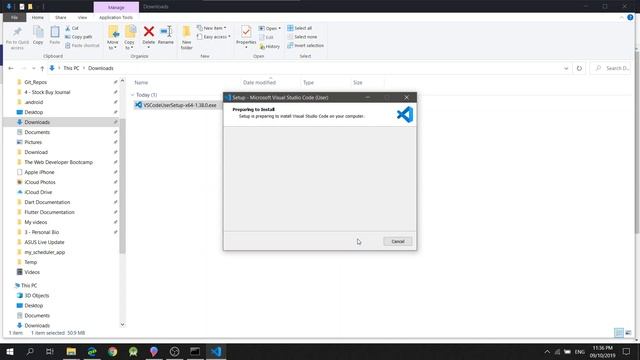
Task: Open my_scheduler_app folder
Action: [x=44, y=252]
